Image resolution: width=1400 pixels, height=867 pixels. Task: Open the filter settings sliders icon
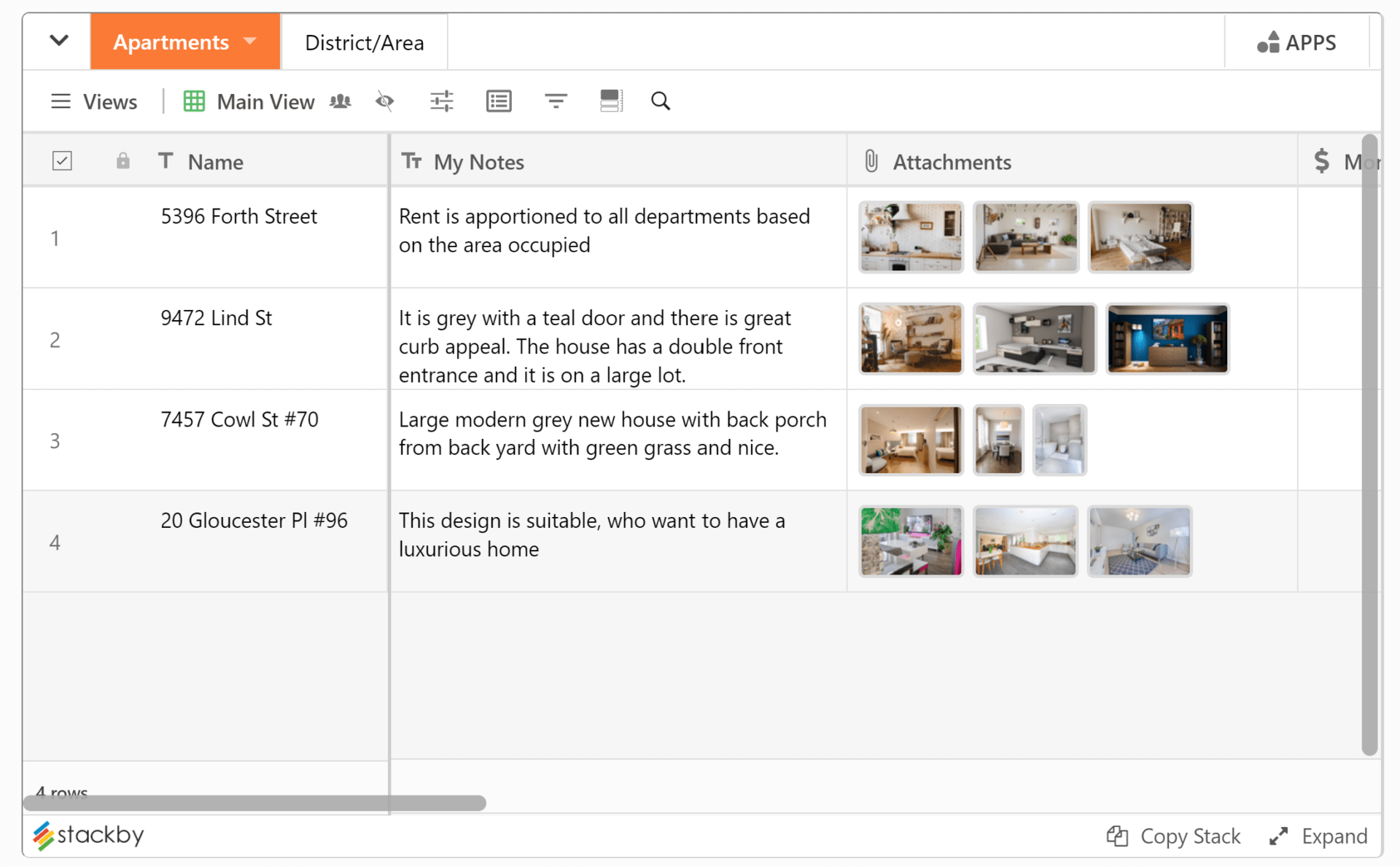[x=441, y=101]
